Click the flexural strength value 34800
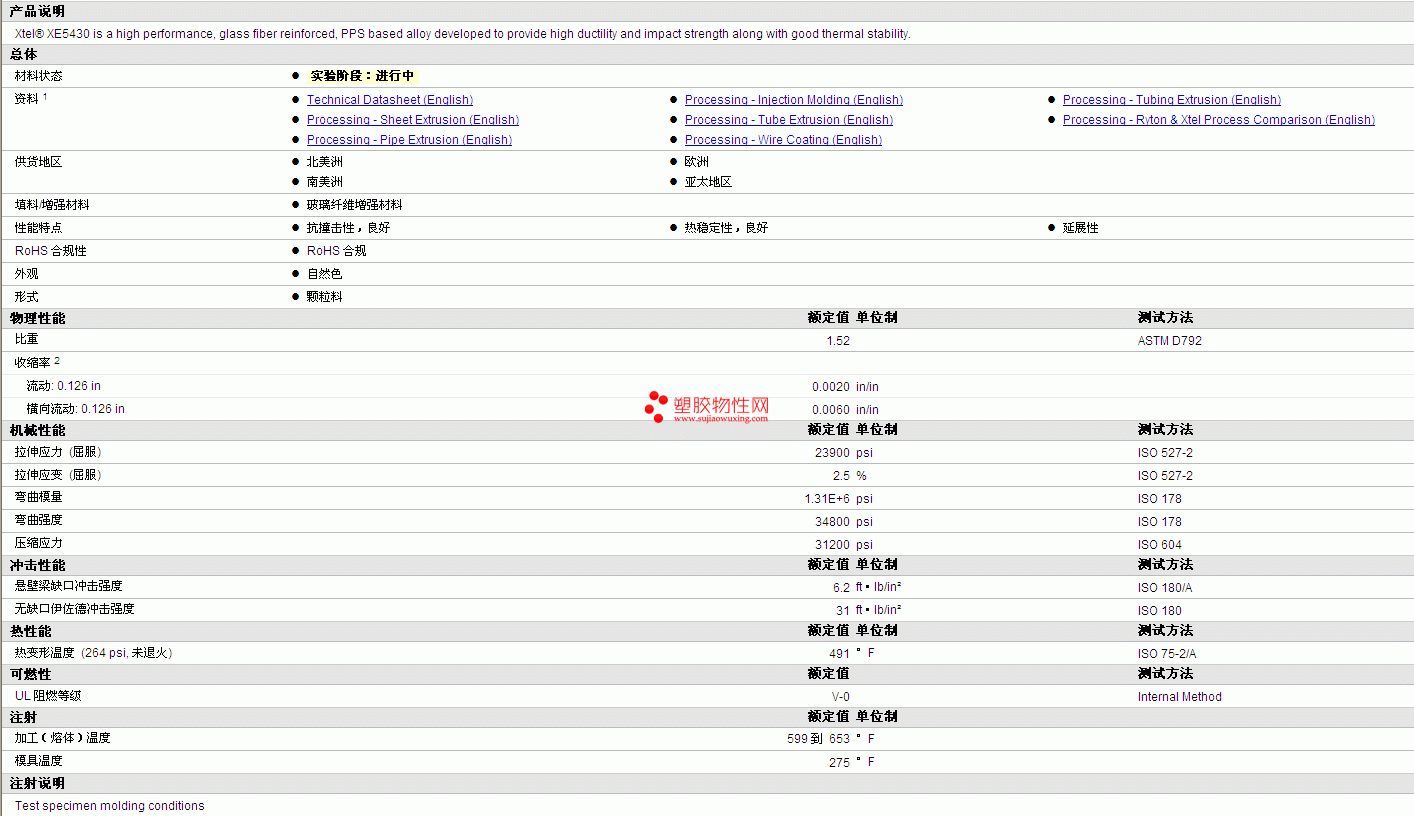Image resolution: width=1414 pixels, height=816 pixels. coord(833,522)
